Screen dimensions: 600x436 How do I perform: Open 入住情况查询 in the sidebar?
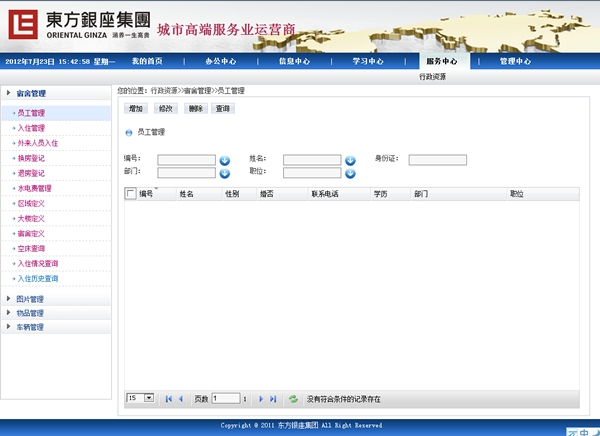click(x=38, y=263)
